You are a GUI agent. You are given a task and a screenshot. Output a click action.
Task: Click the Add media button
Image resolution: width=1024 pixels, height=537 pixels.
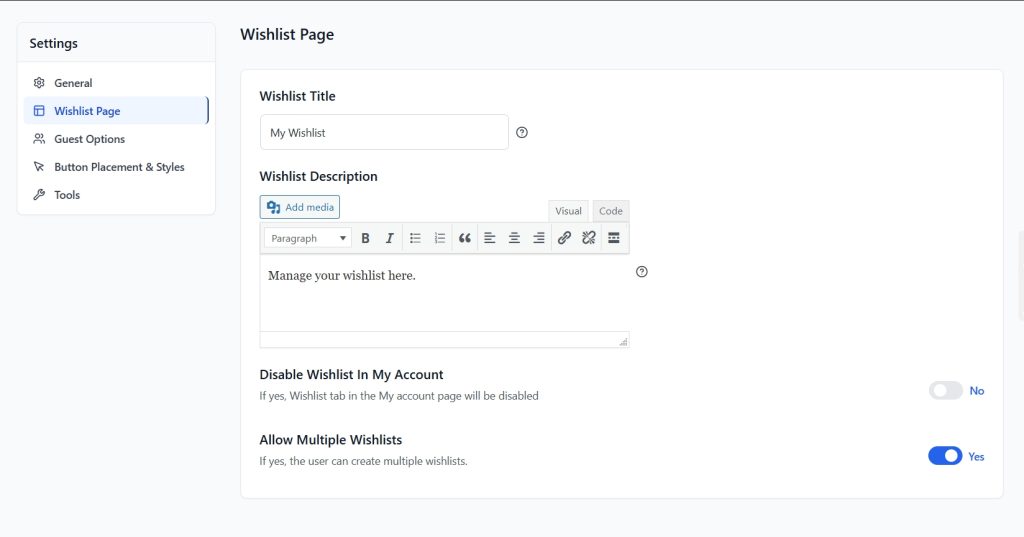pyautogui.click(x=300, y=207)
